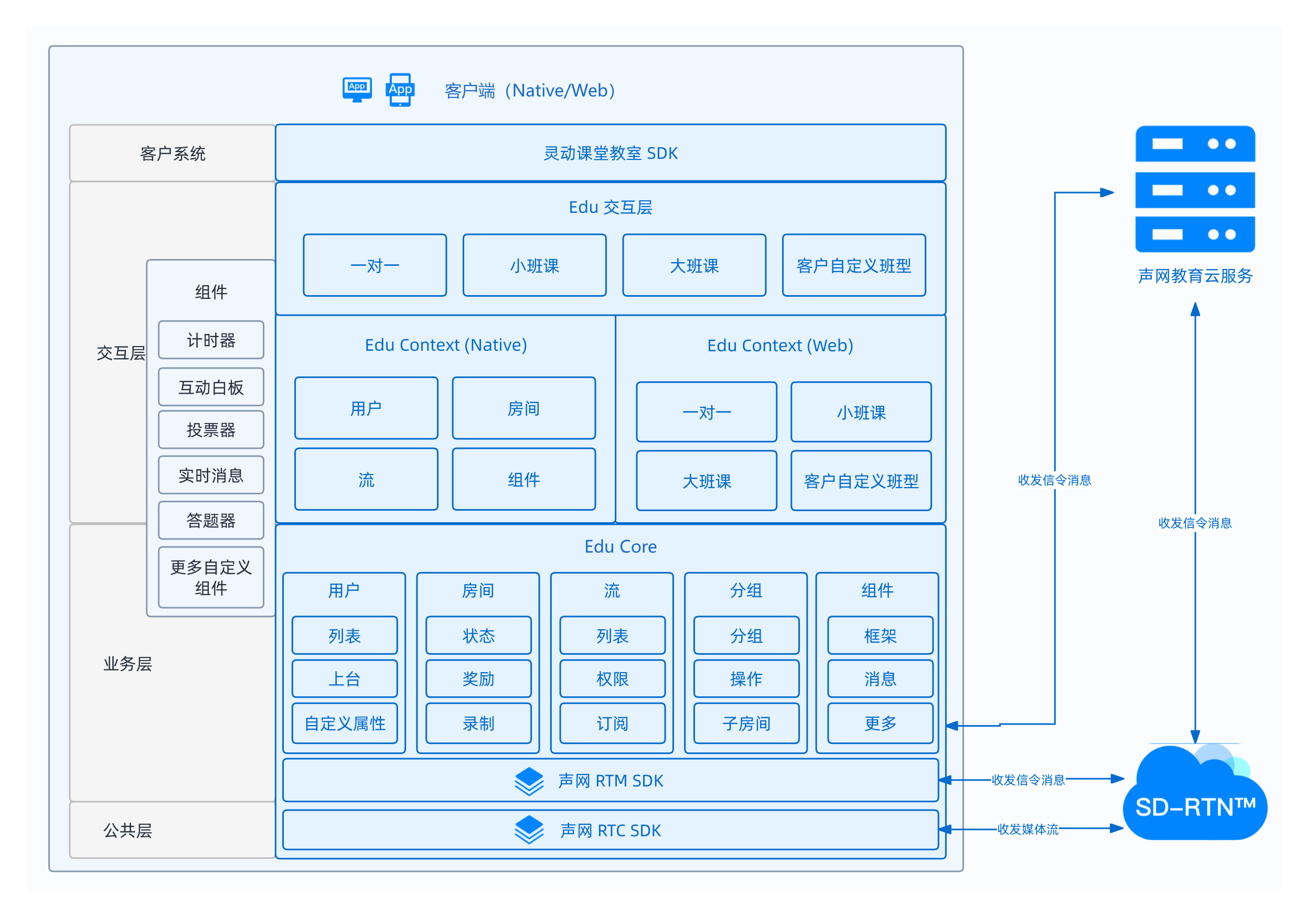
Task: Select 流 box in Edu Context (Native)
Action: 366,479
